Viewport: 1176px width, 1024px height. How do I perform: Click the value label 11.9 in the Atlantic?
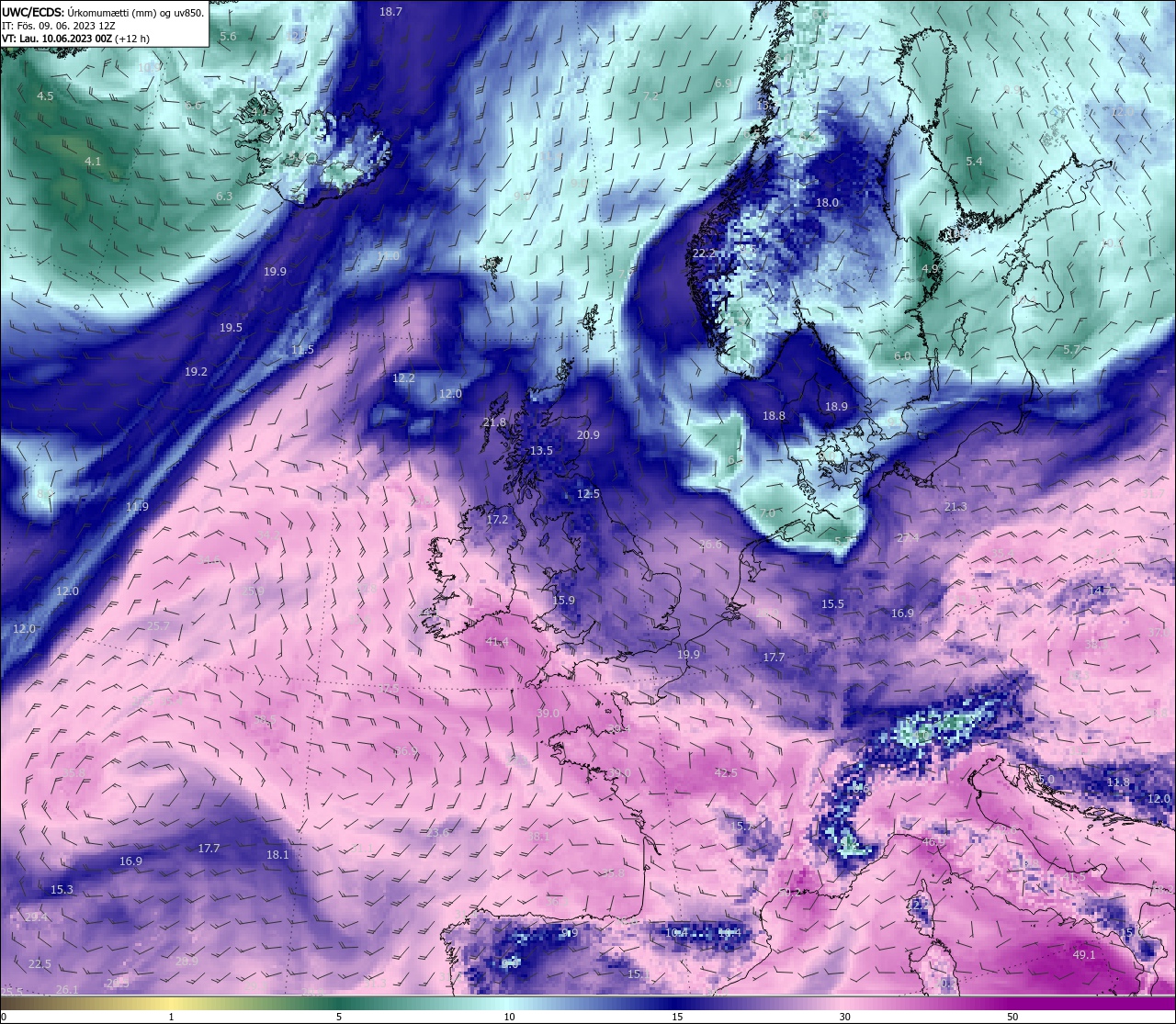click(137, 507)
